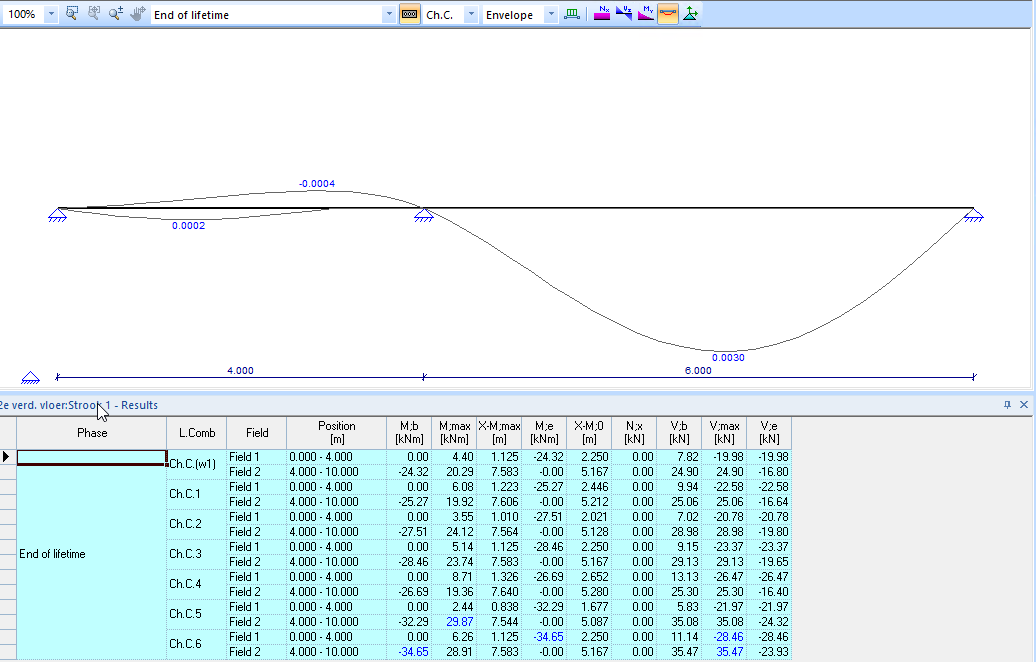The width and height of the screenshot is (1036, 662).
Task: Click the 6.000 span dimension label
Action: (698, 371)
